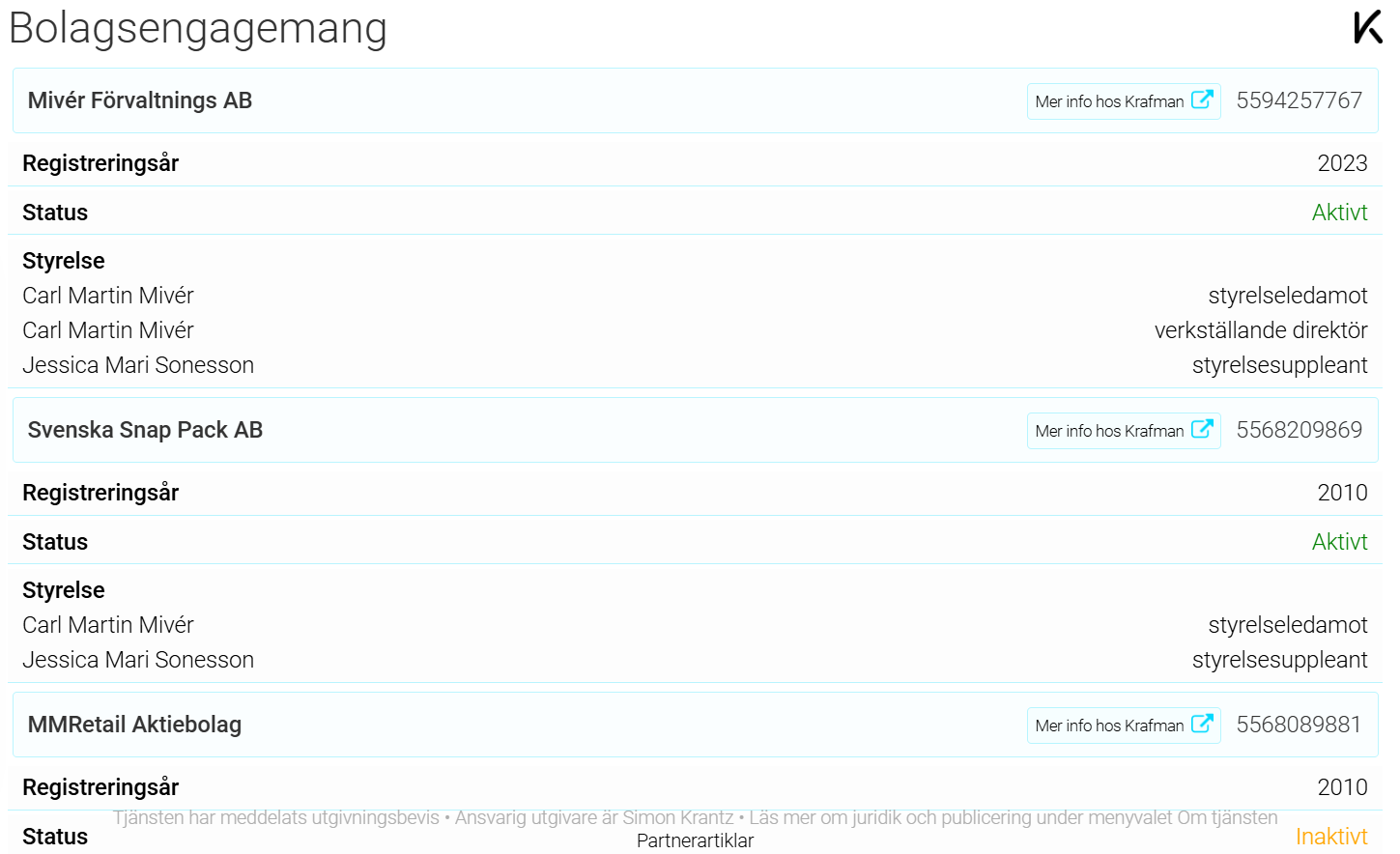Select organization number 5568209869
The image size is (1400, 854).
coord(1299,430)
